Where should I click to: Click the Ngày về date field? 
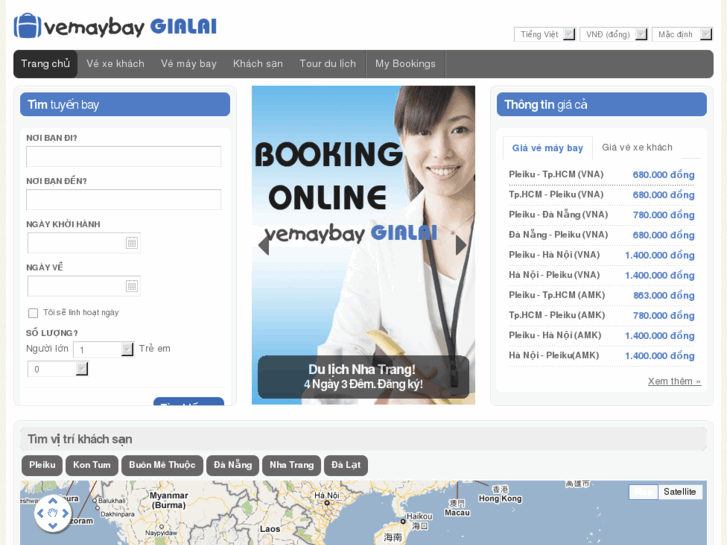(84, 286)
